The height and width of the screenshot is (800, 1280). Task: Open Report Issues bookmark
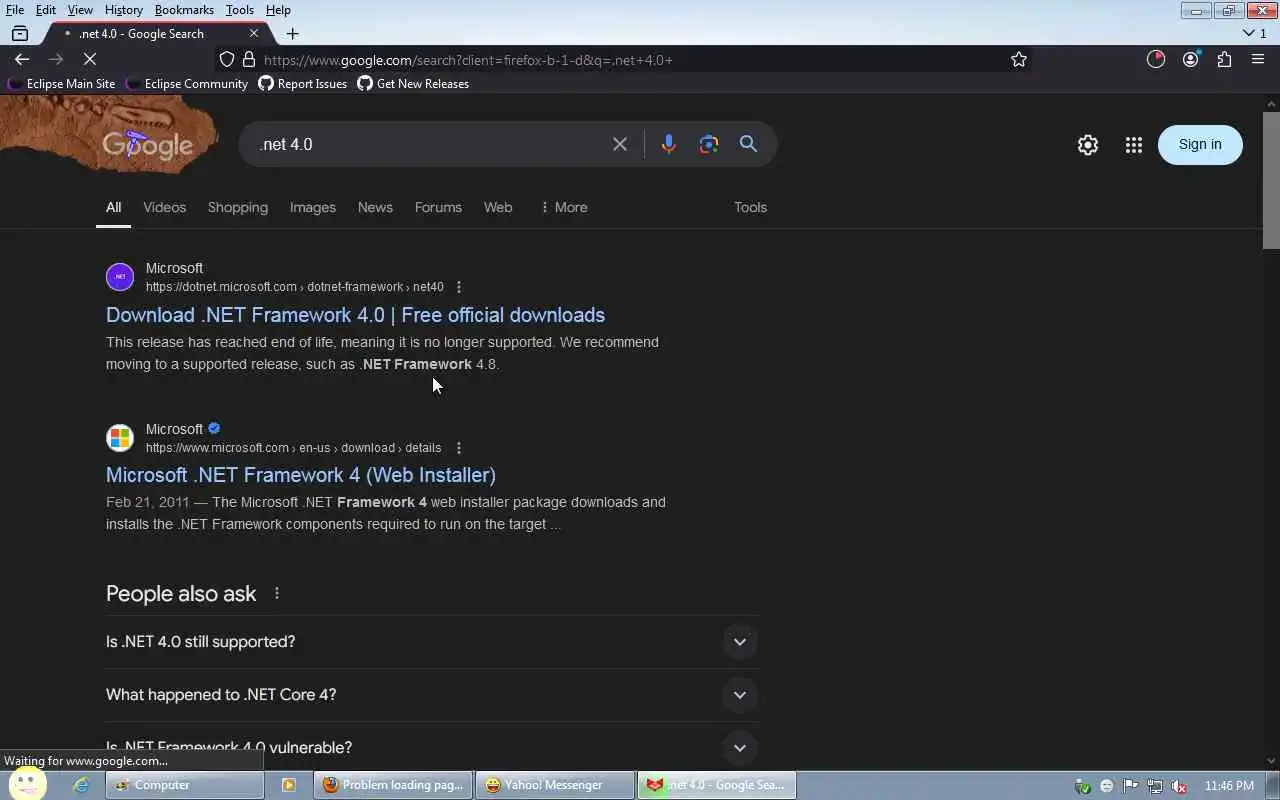[303, 84]
